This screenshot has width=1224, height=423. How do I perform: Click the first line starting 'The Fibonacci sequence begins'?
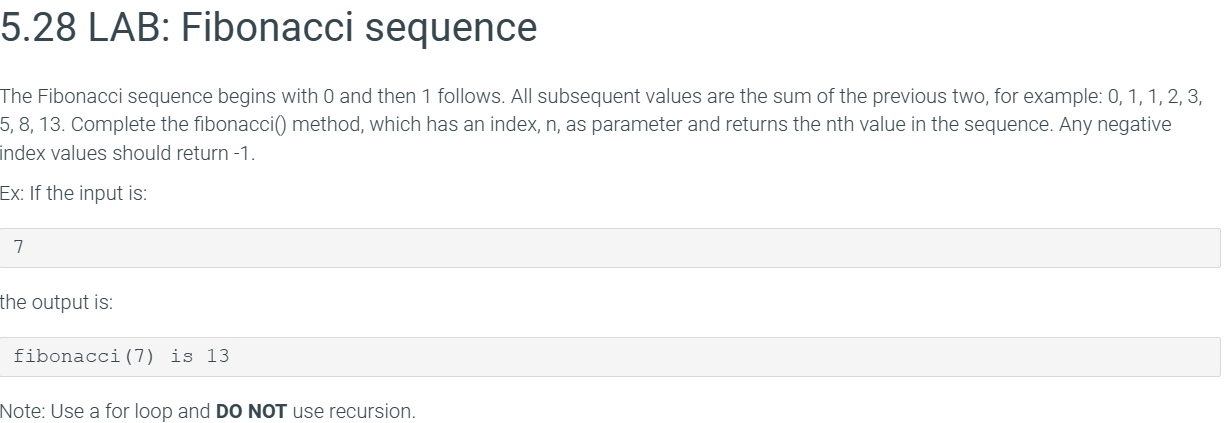tap(601, 97)
